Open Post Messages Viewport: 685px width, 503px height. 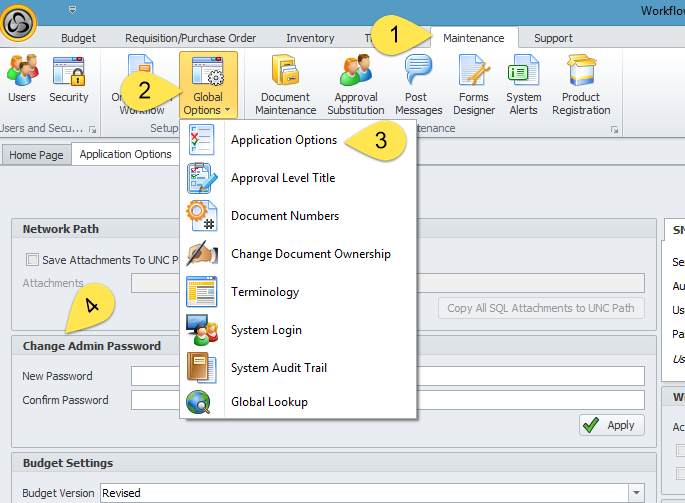pos(417,84)
